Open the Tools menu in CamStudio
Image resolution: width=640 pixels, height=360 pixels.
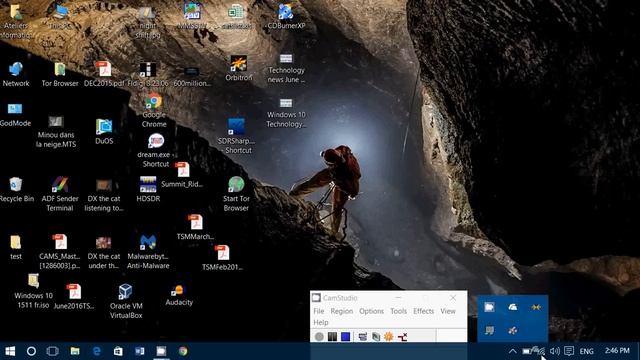398,311
